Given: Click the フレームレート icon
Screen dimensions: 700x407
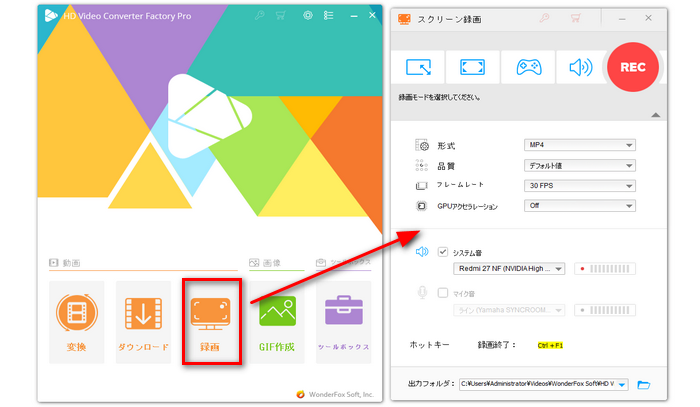Looking at the screenshot, I should 421,186.
